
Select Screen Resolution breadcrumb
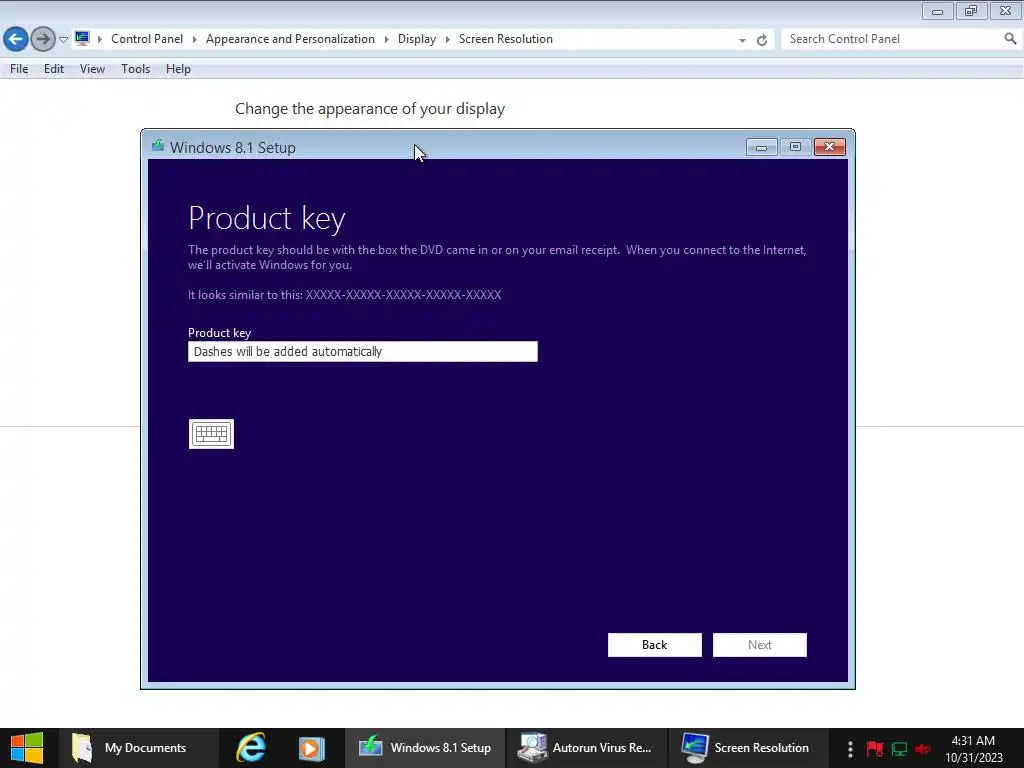point(505,39)
